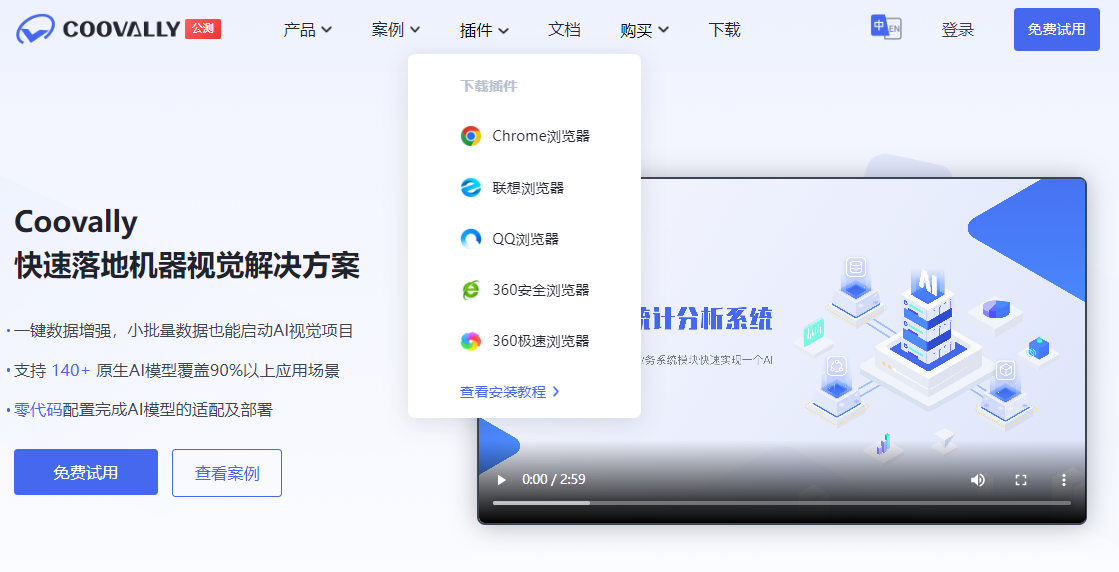
Task: Collapse the 插件 dropdown menu
Action: (485, 30)
